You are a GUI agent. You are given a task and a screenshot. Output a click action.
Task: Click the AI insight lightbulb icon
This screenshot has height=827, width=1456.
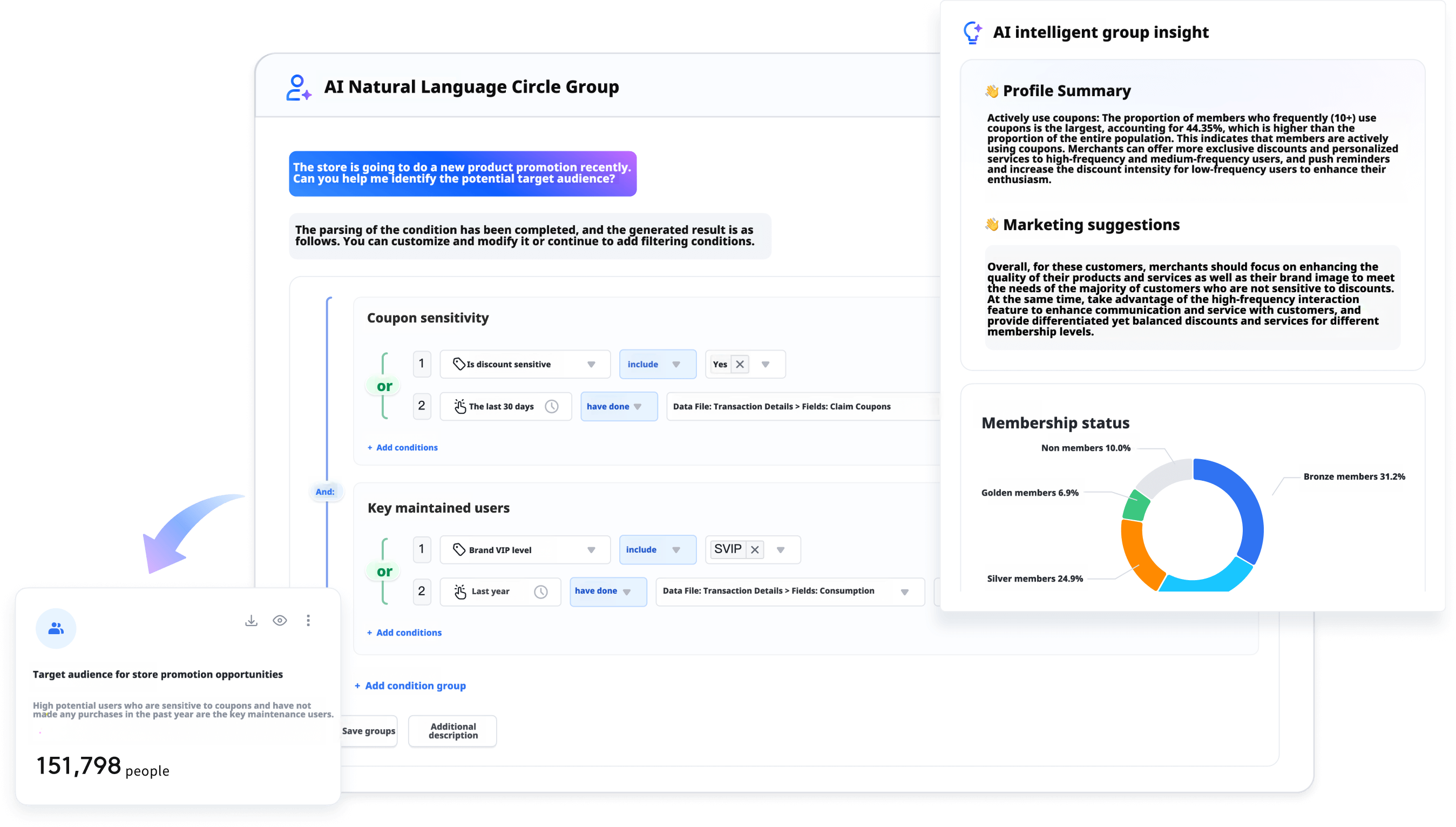pyautogui.click(x=972, y=32)
